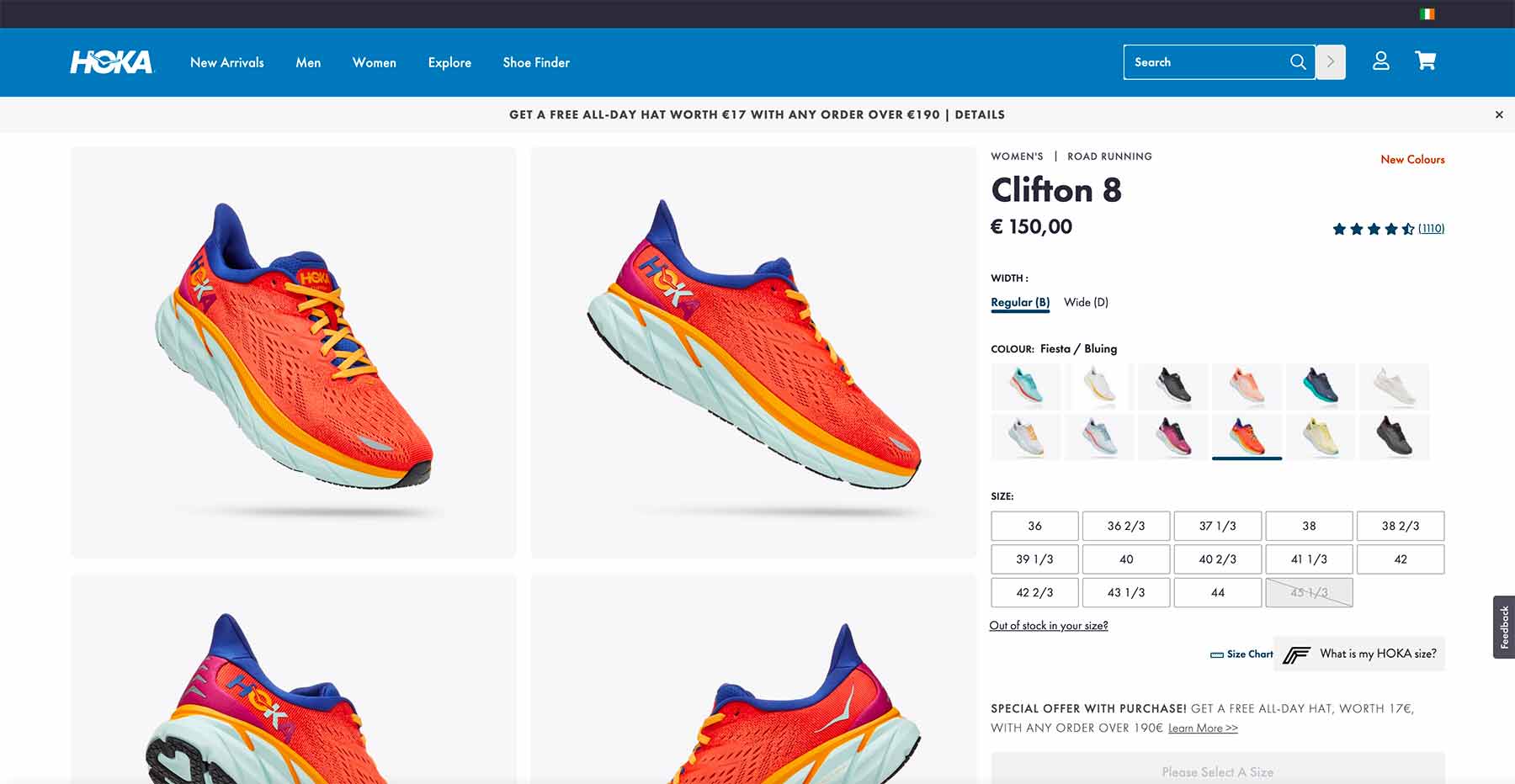This screenshot has width=1515, height=784.
Task: Open the Feedback side tab
Action: click(1504, 627)
